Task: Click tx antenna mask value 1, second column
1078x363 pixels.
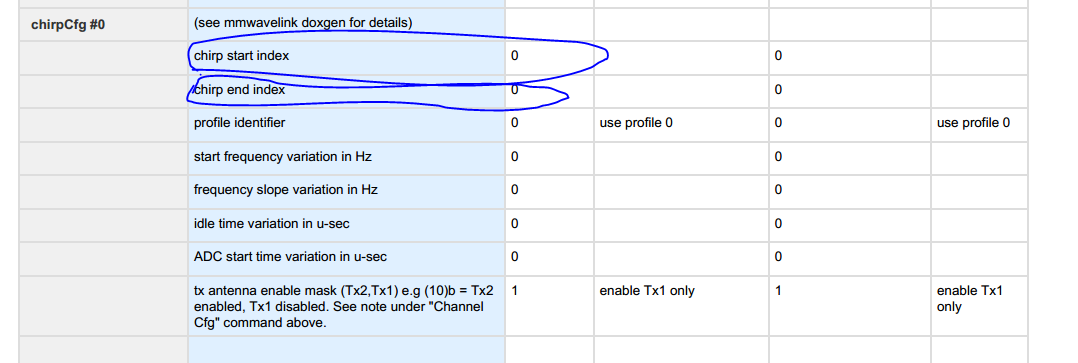Action: point(778,291)
